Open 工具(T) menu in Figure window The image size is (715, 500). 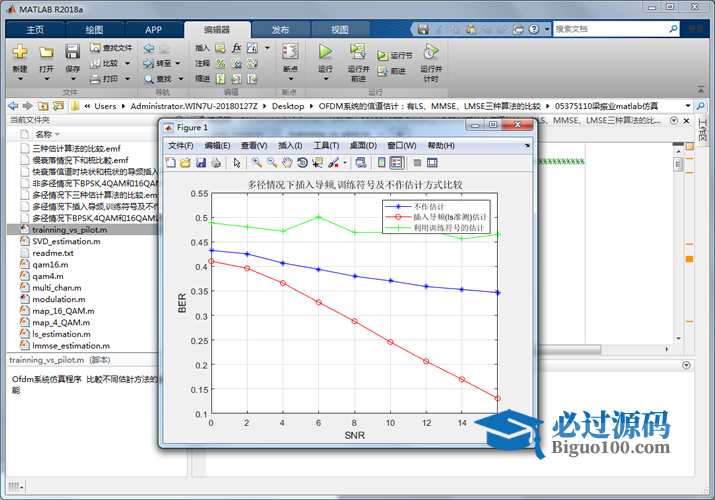[326, 145]
